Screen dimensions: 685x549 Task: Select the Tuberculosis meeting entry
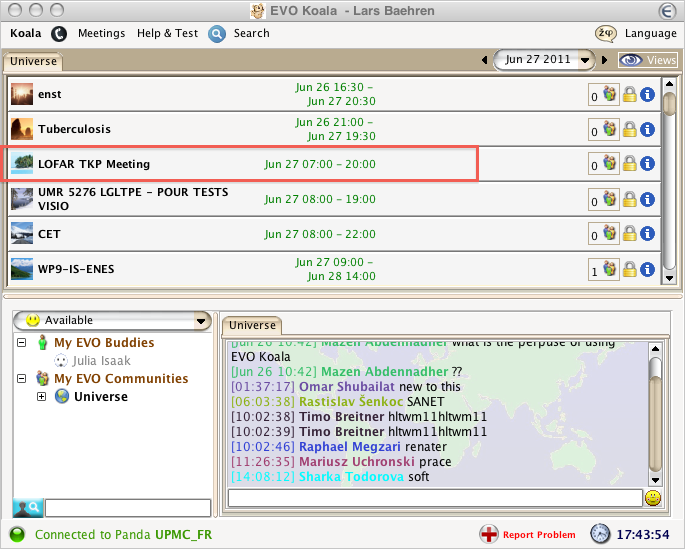334,129
